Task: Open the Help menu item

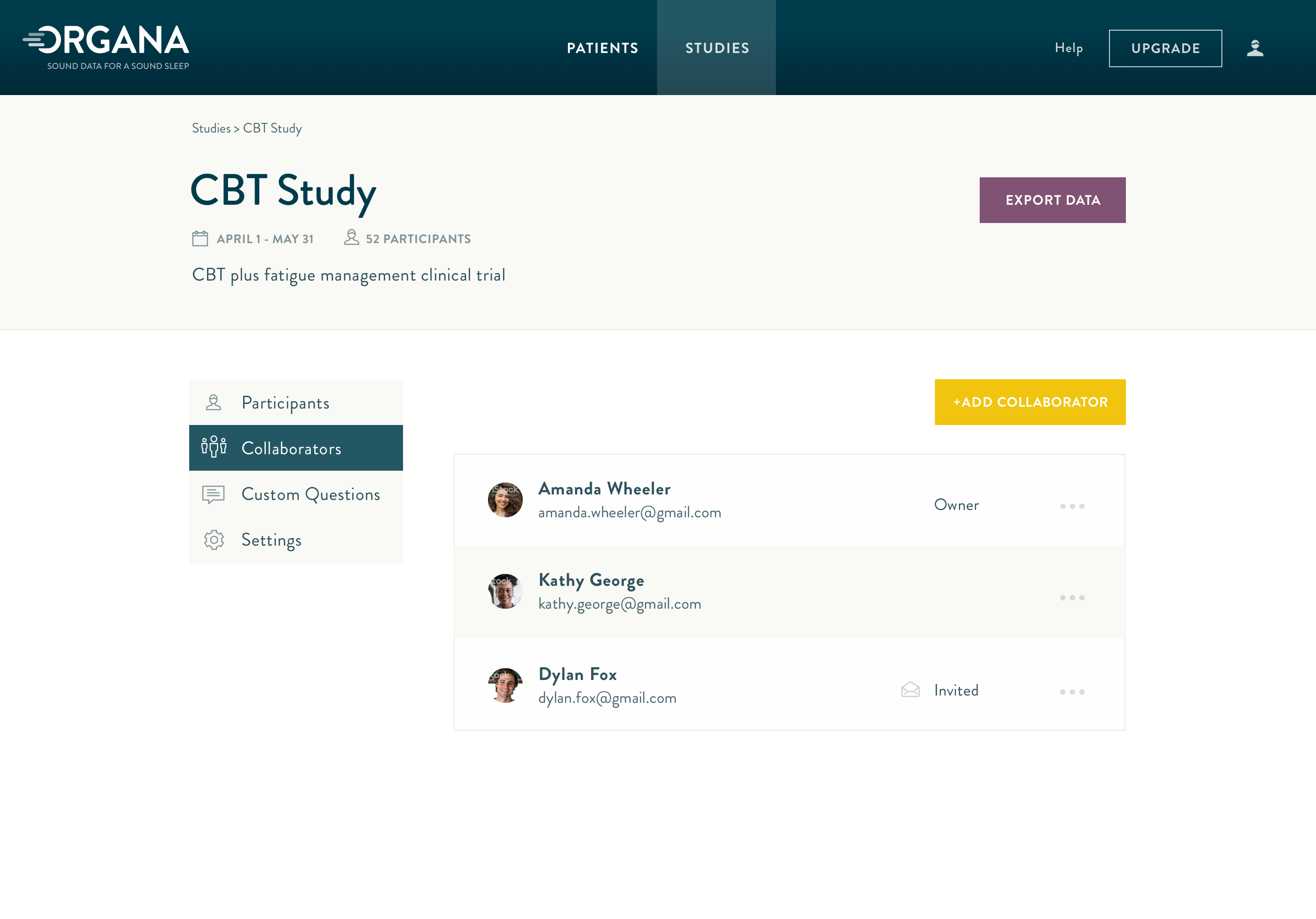Action: [x=1068, y=48]
